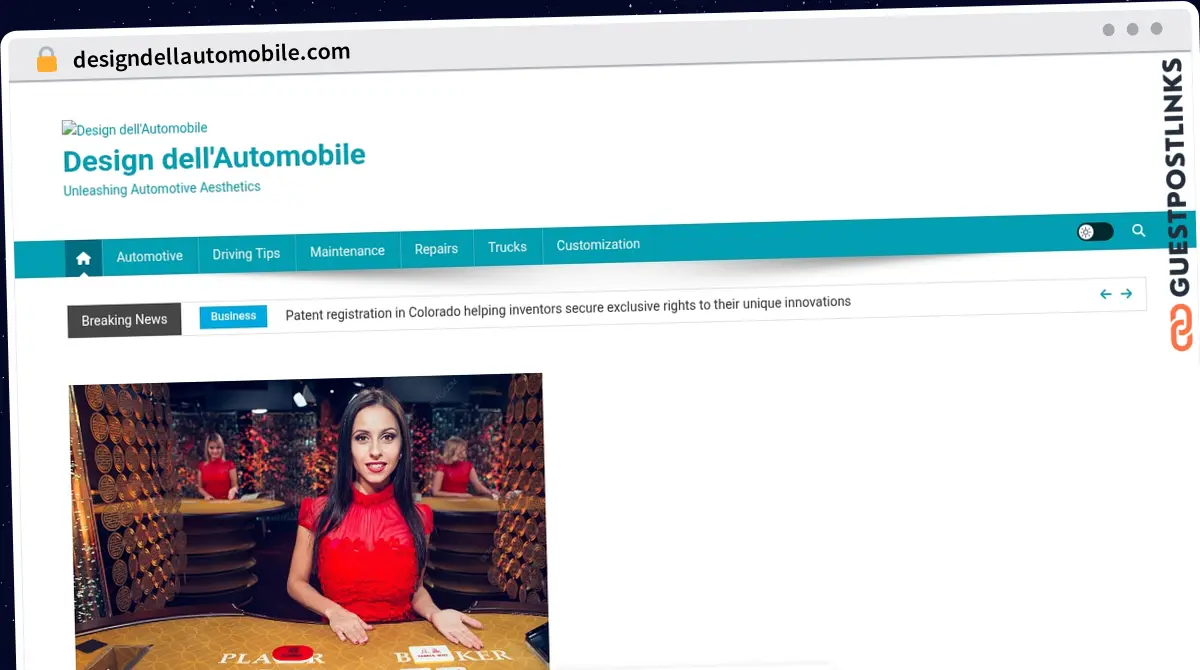Click the padlock icon in address bar
Viewport: 1200px width, 670px height.
(x=47, y=60)
